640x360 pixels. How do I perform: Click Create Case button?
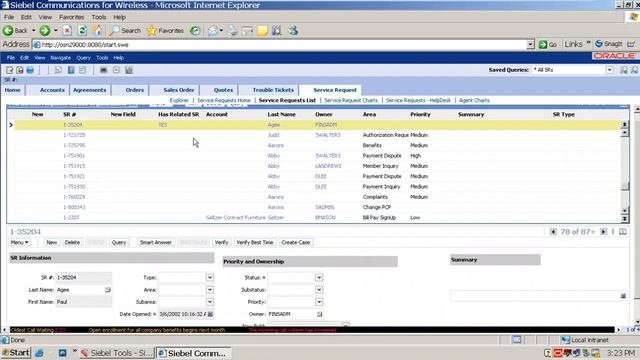coord(296,242)
